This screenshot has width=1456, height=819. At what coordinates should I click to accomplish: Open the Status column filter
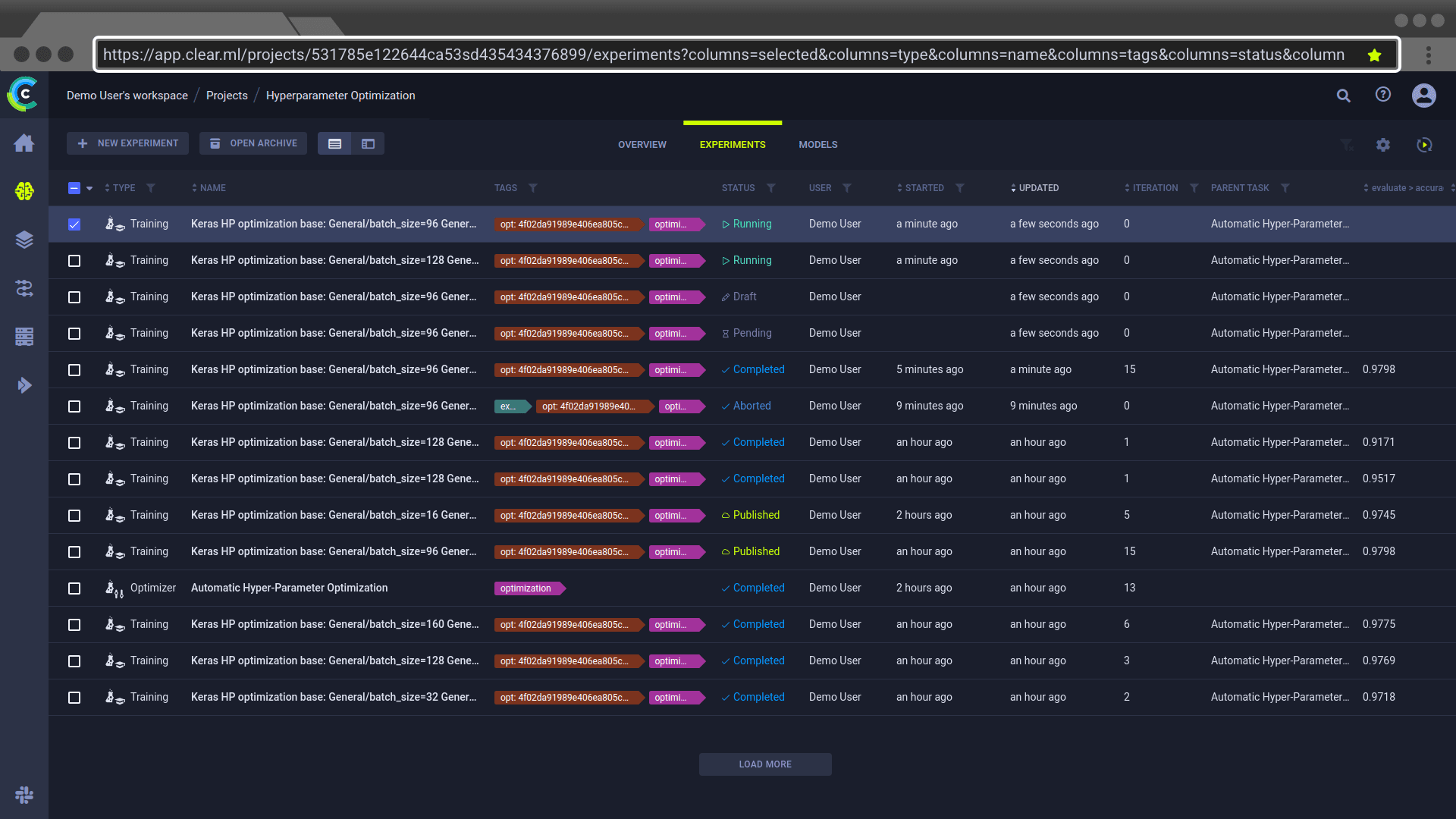point(770,188)
